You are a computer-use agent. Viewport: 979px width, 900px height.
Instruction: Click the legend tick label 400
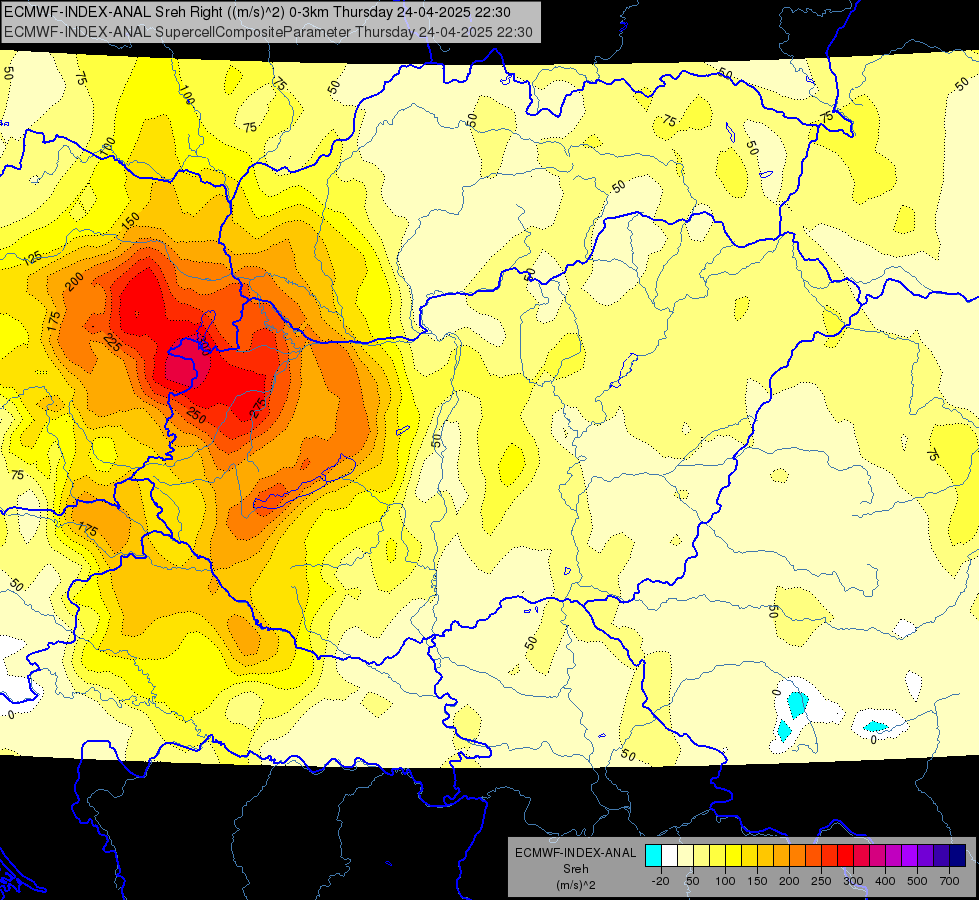(x=885, y=881)
